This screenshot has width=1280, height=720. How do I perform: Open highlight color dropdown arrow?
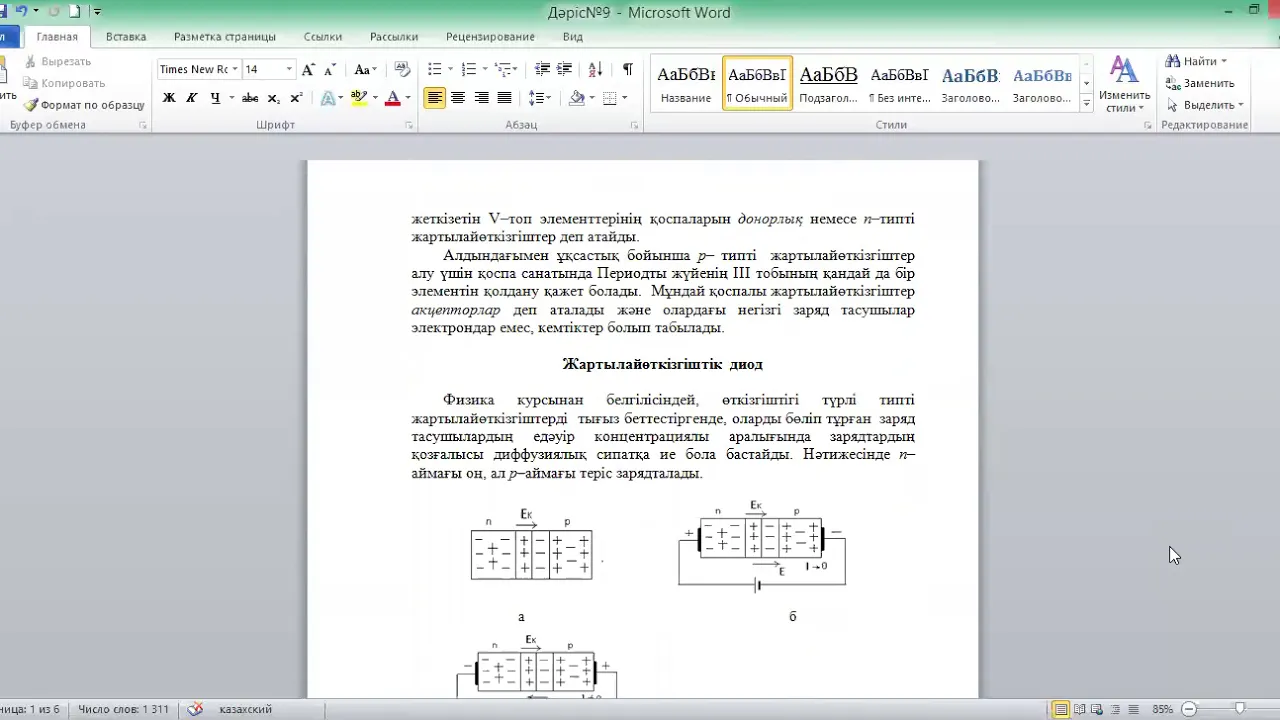(375, 98)
